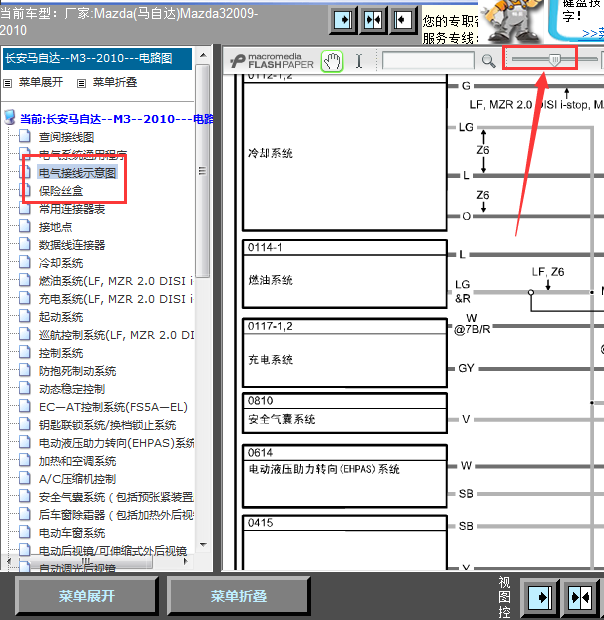Open 电动液压助力转向(EHPAS)系统 tree item

(x=116, y=443)
